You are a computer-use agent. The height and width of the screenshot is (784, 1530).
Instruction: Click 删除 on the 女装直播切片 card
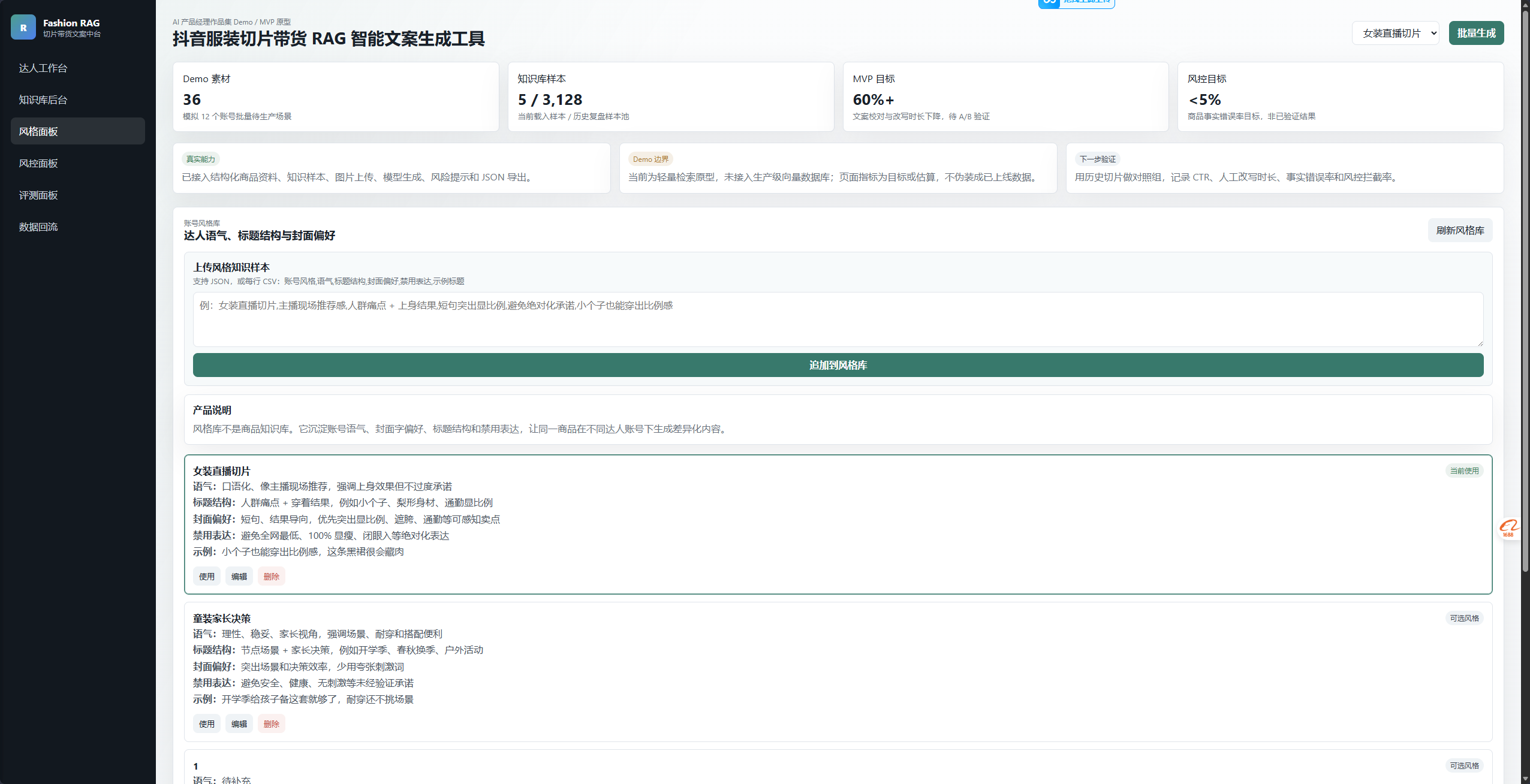272,576
